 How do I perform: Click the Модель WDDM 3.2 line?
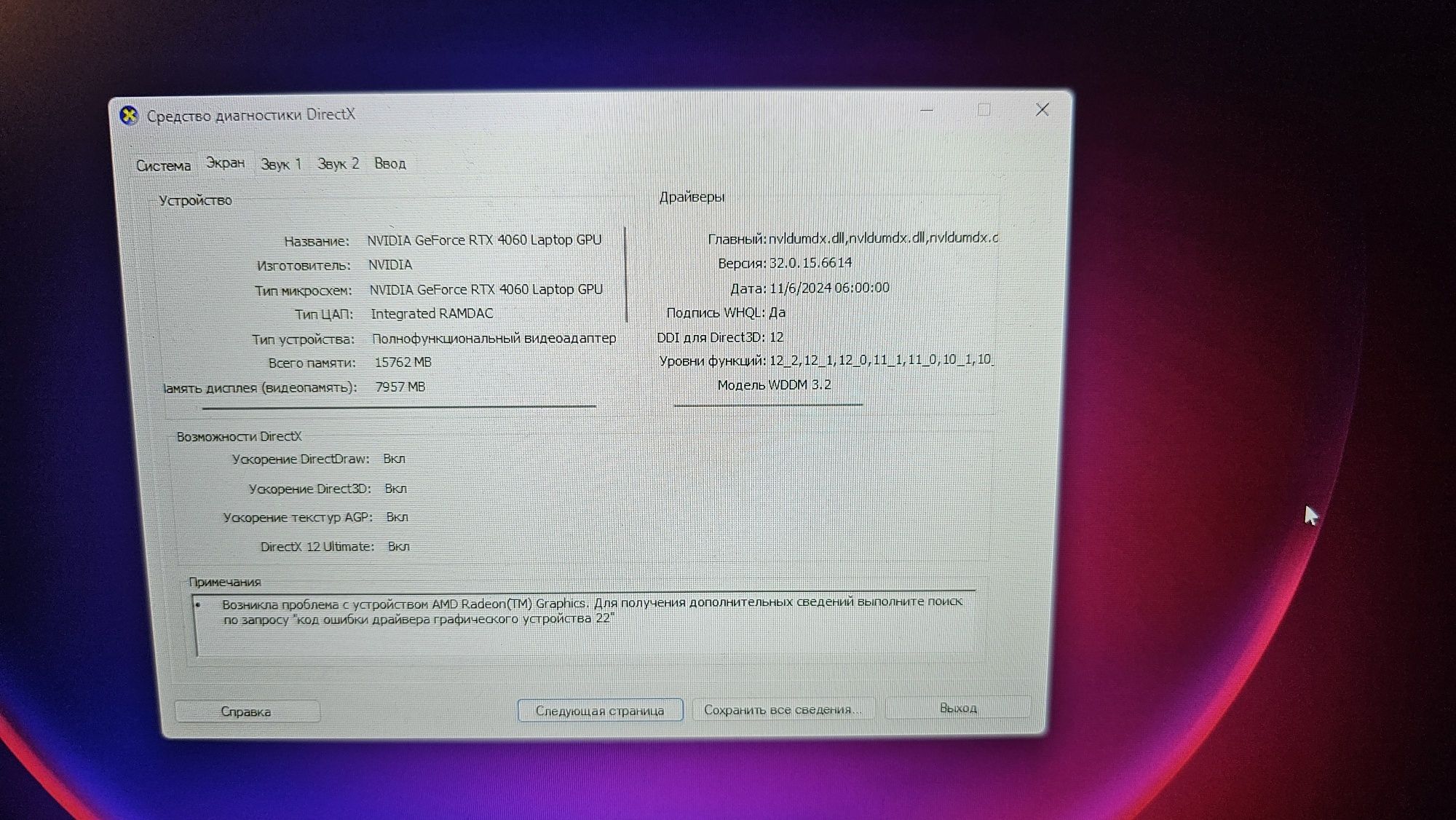pyautogui.click(x=774, y=385)
